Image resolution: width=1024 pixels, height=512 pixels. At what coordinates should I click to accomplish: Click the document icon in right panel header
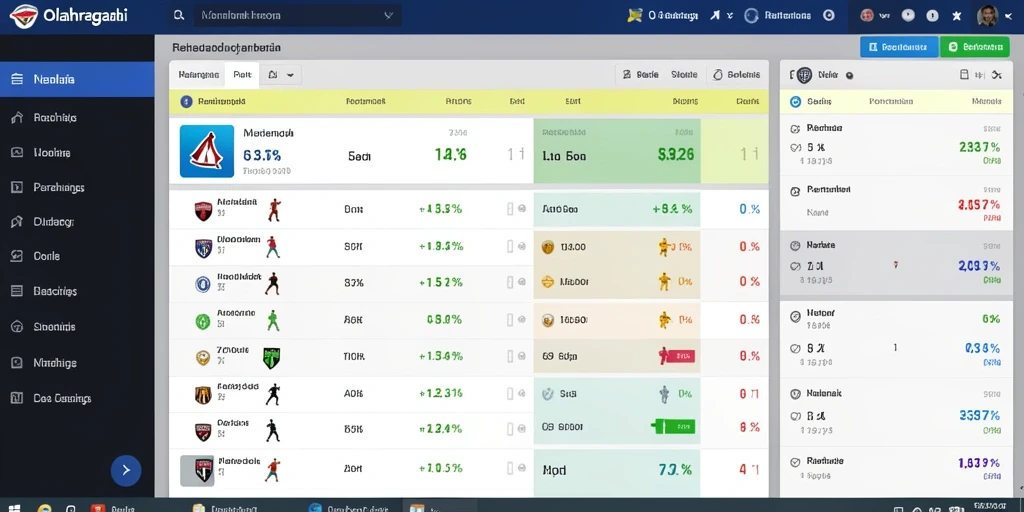964,75
